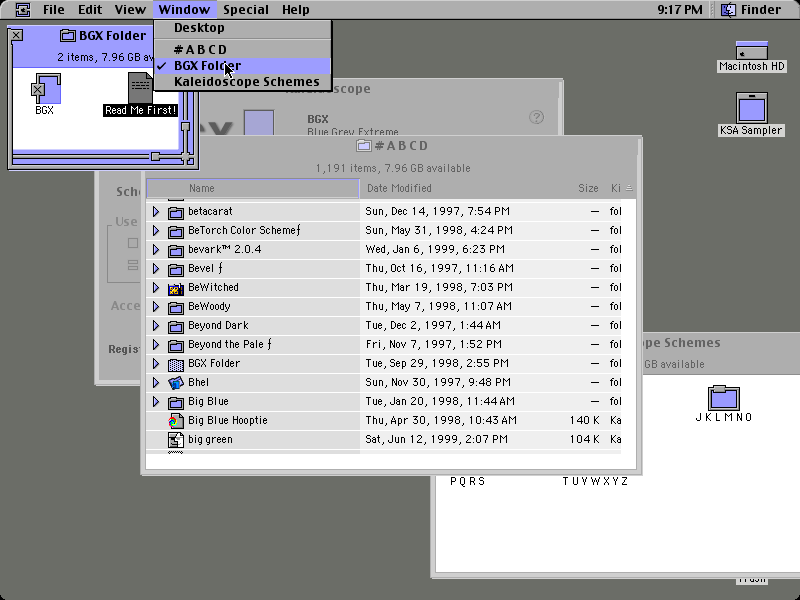Click the Bevel ƒ folder icon
The image size is (800, 600).
[x=176, y=269]
